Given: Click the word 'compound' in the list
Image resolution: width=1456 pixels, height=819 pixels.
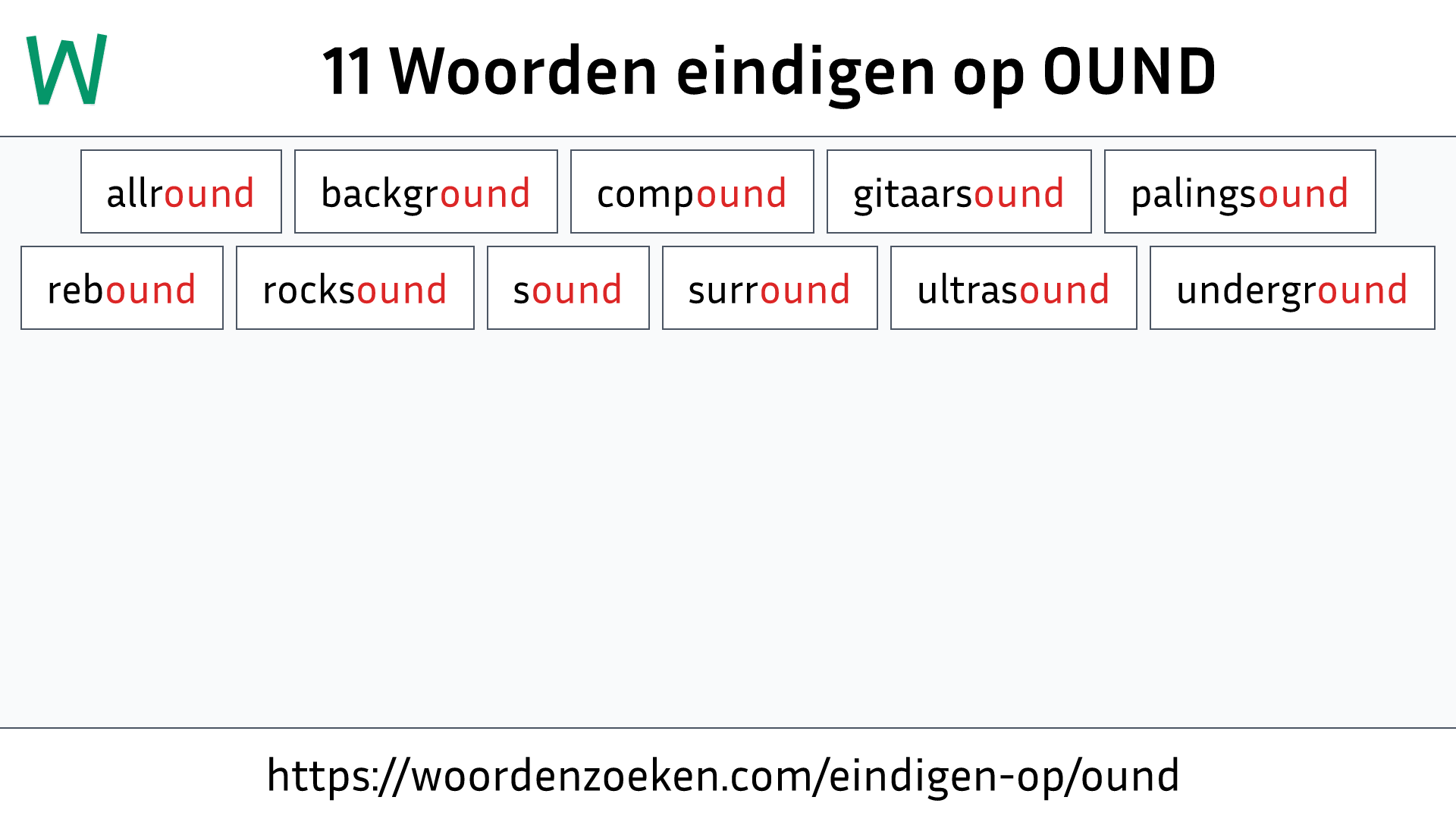Looking at the screenshot, I should point(691,192).
